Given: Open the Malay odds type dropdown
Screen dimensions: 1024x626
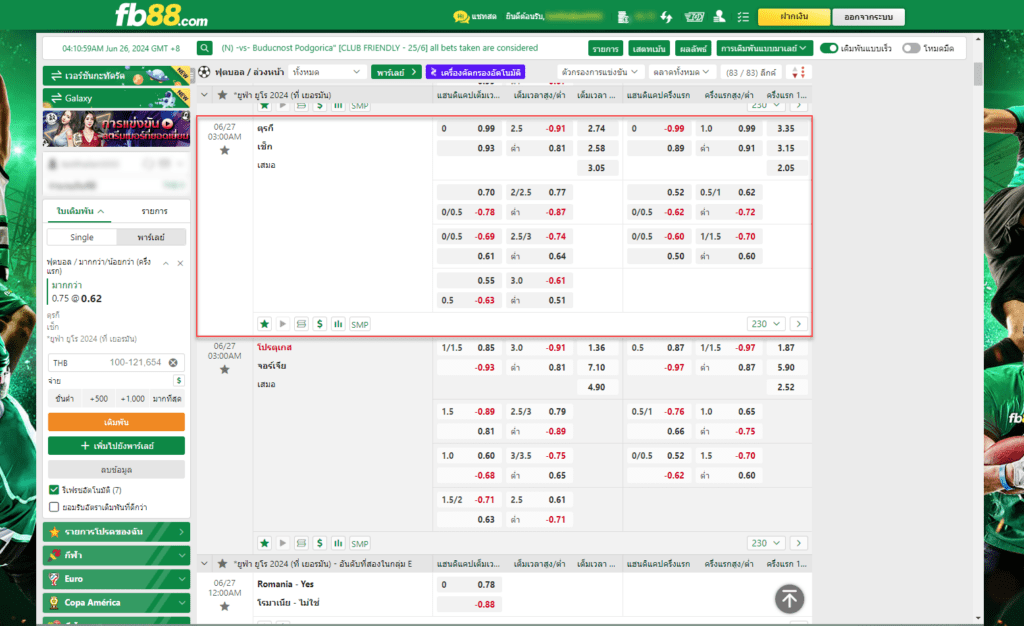Looking at the screenshot, I should (x=763, y=48).
